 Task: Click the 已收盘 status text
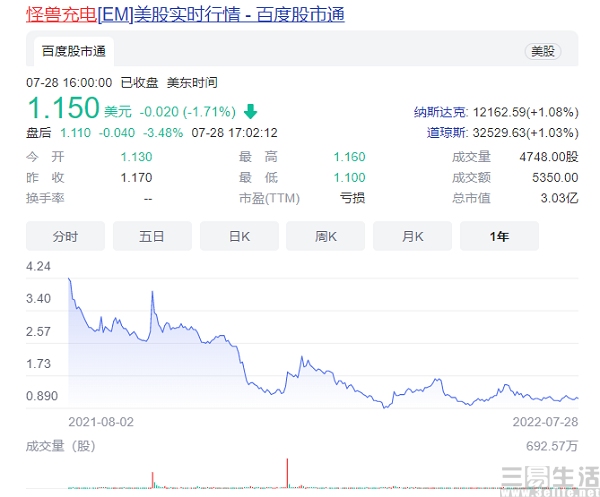coord(139,83)
